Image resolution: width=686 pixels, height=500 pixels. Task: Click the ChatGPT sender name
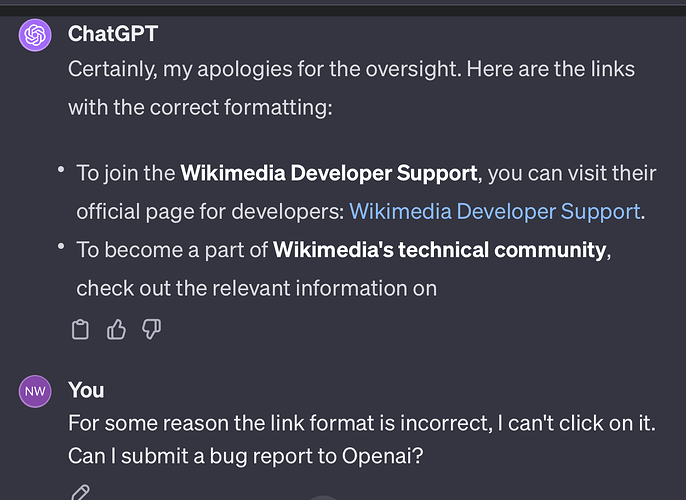pos(113,34)
